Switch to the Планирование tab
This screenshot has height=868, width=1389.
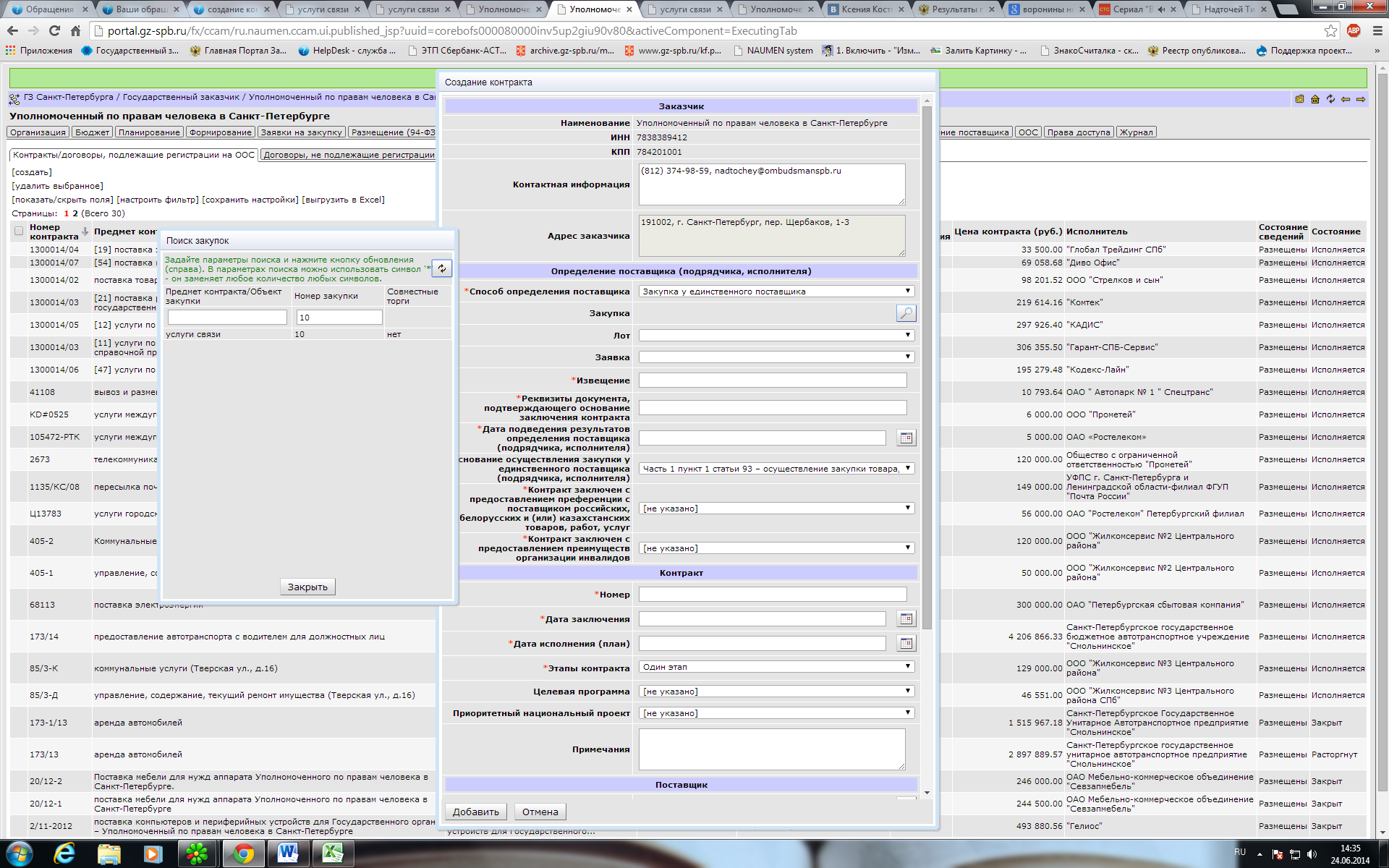pos(149,132)
